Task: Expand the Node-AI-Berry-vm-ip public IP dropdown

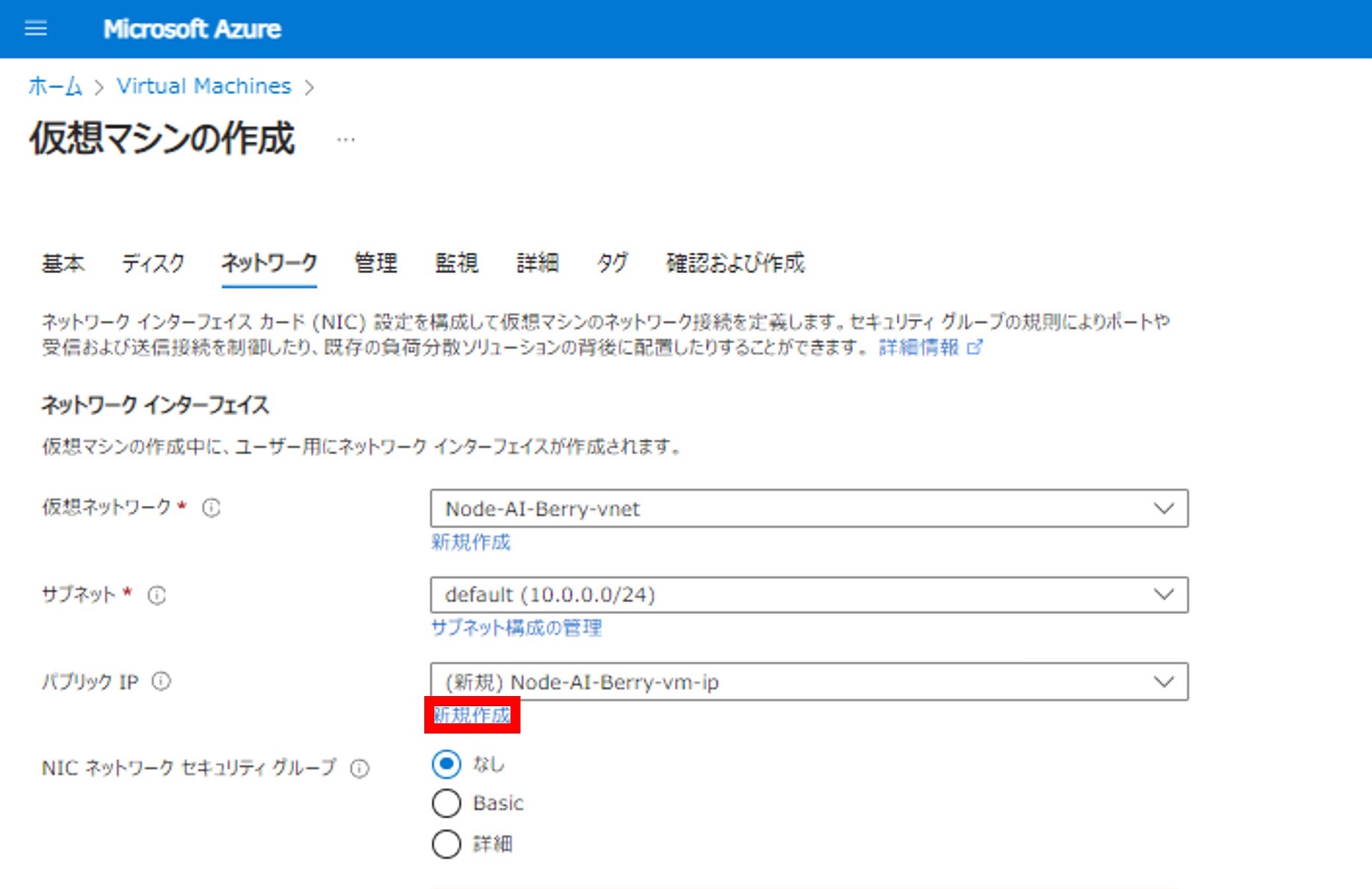Action: 809,682
